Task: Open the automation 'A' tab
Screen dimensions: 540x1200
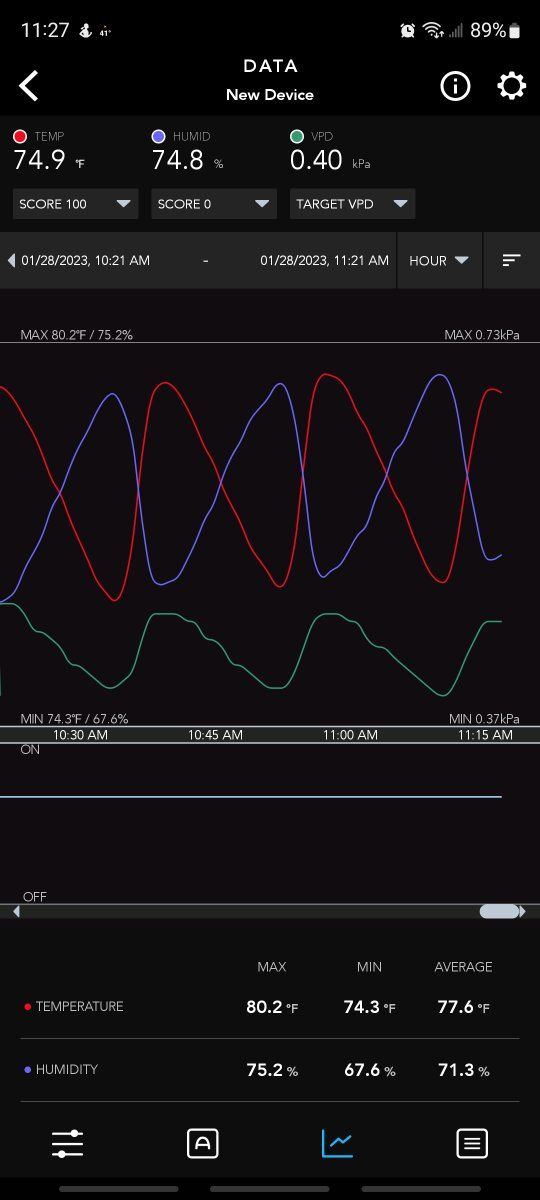Action: tap(203, 1143)
